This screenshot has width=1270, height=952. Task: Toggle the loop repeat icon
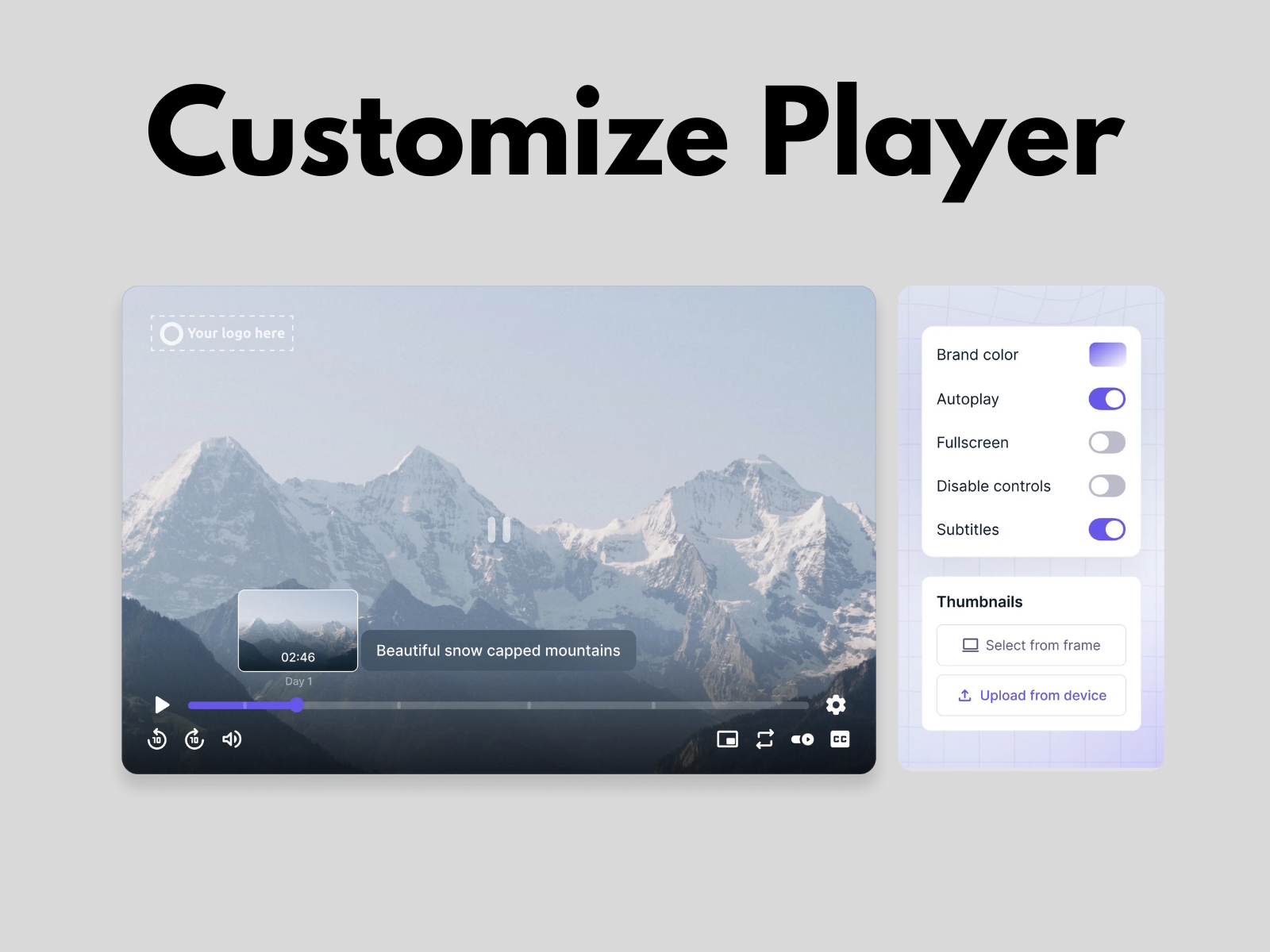764,739
